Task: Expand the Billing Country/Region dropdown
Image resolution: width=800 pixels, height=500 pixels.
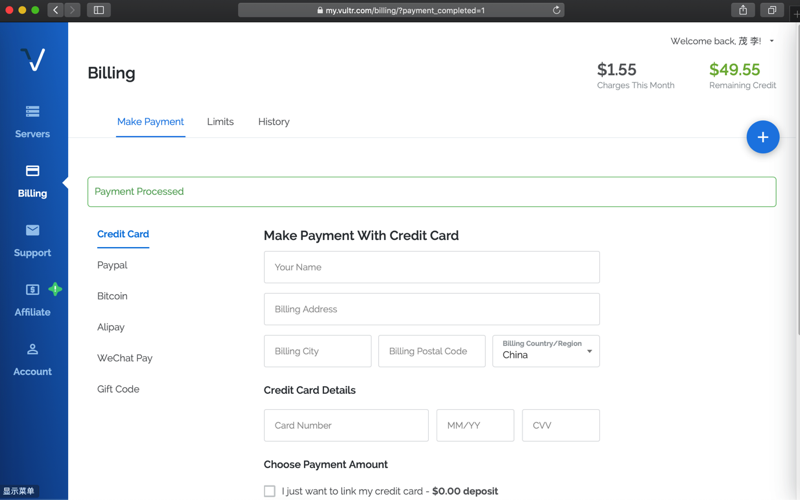Action: [546, 351]
